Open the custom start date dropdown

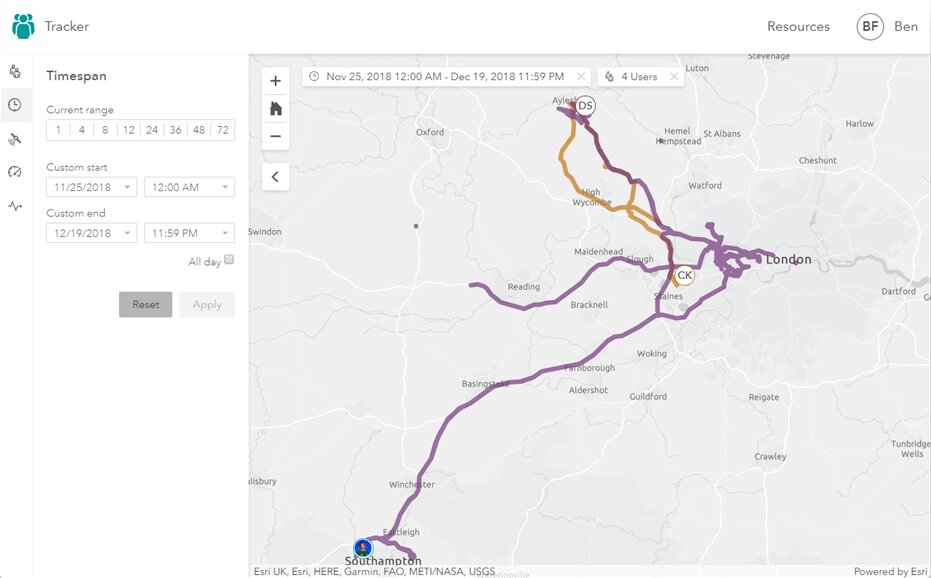(91, 187)
